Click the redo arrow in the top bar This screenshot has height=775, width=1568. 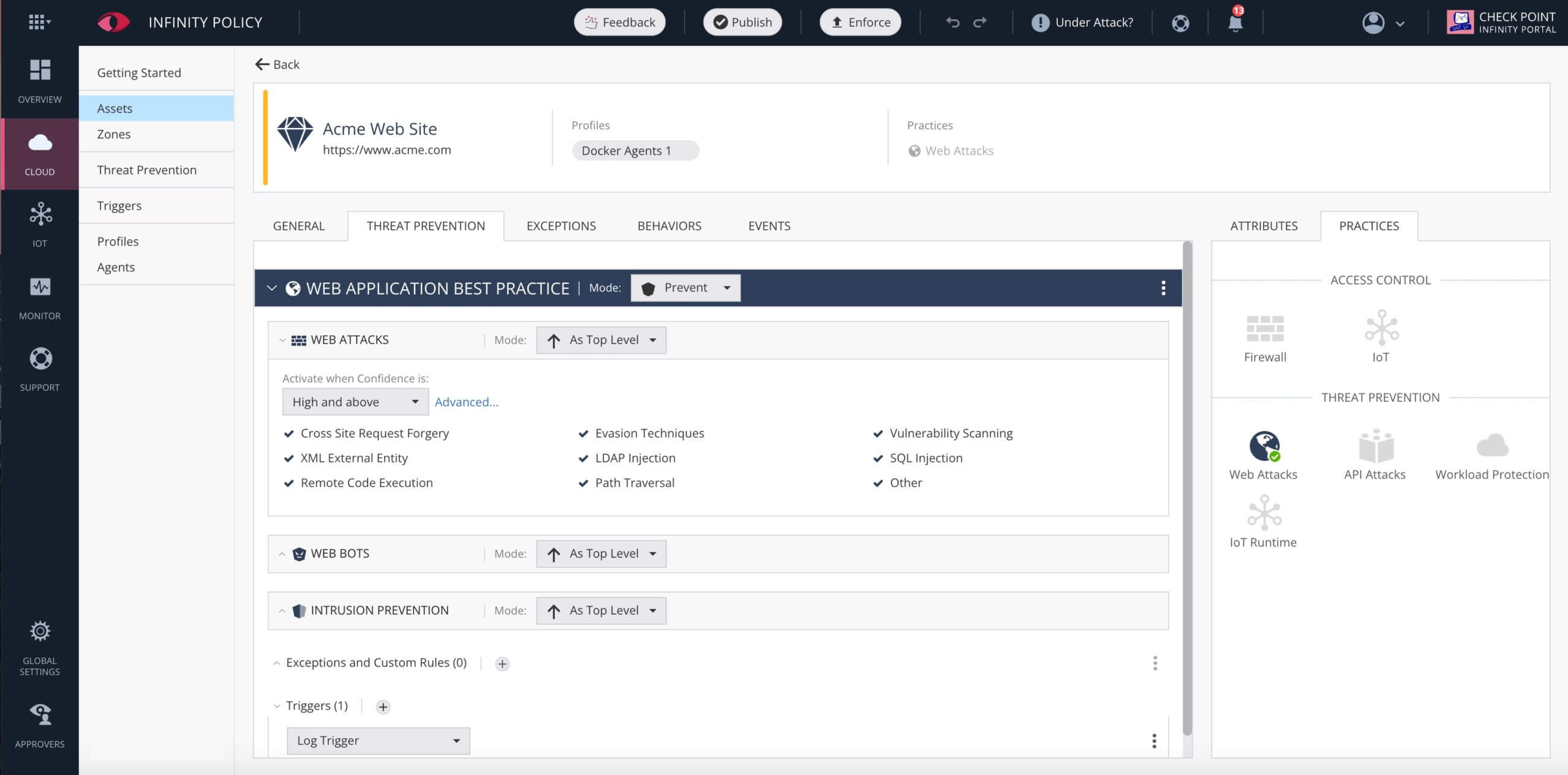pos(980,23)
